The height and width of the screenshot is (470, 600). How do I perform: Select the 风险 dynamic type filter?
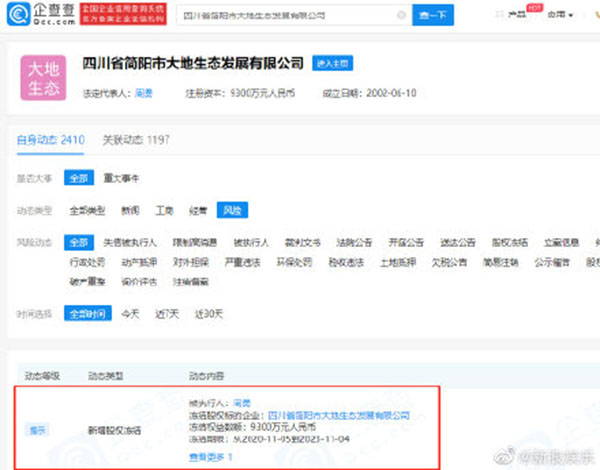[x=232, y=210]
